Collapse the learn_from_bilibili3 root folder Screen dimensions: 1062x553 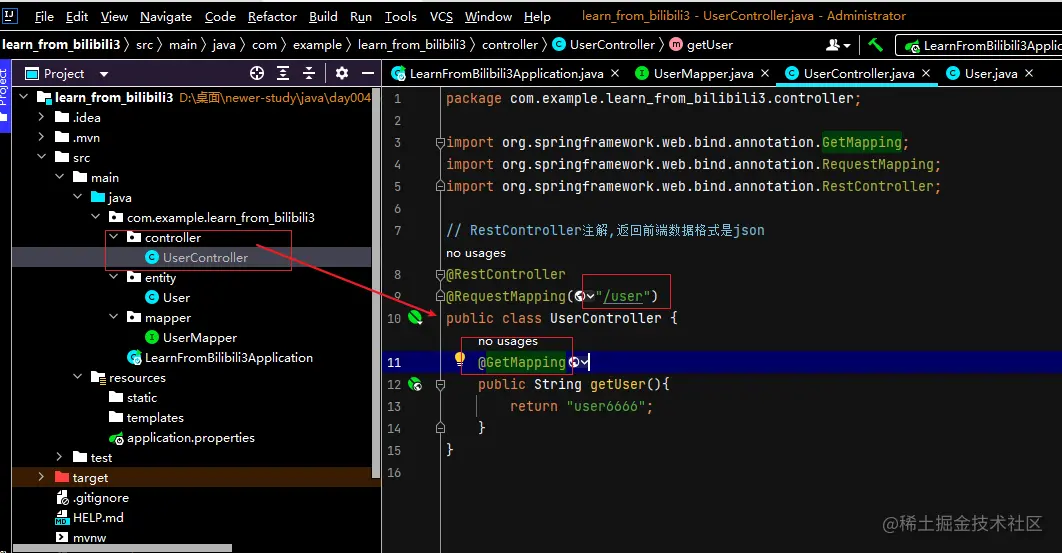[x=24, y=97]
